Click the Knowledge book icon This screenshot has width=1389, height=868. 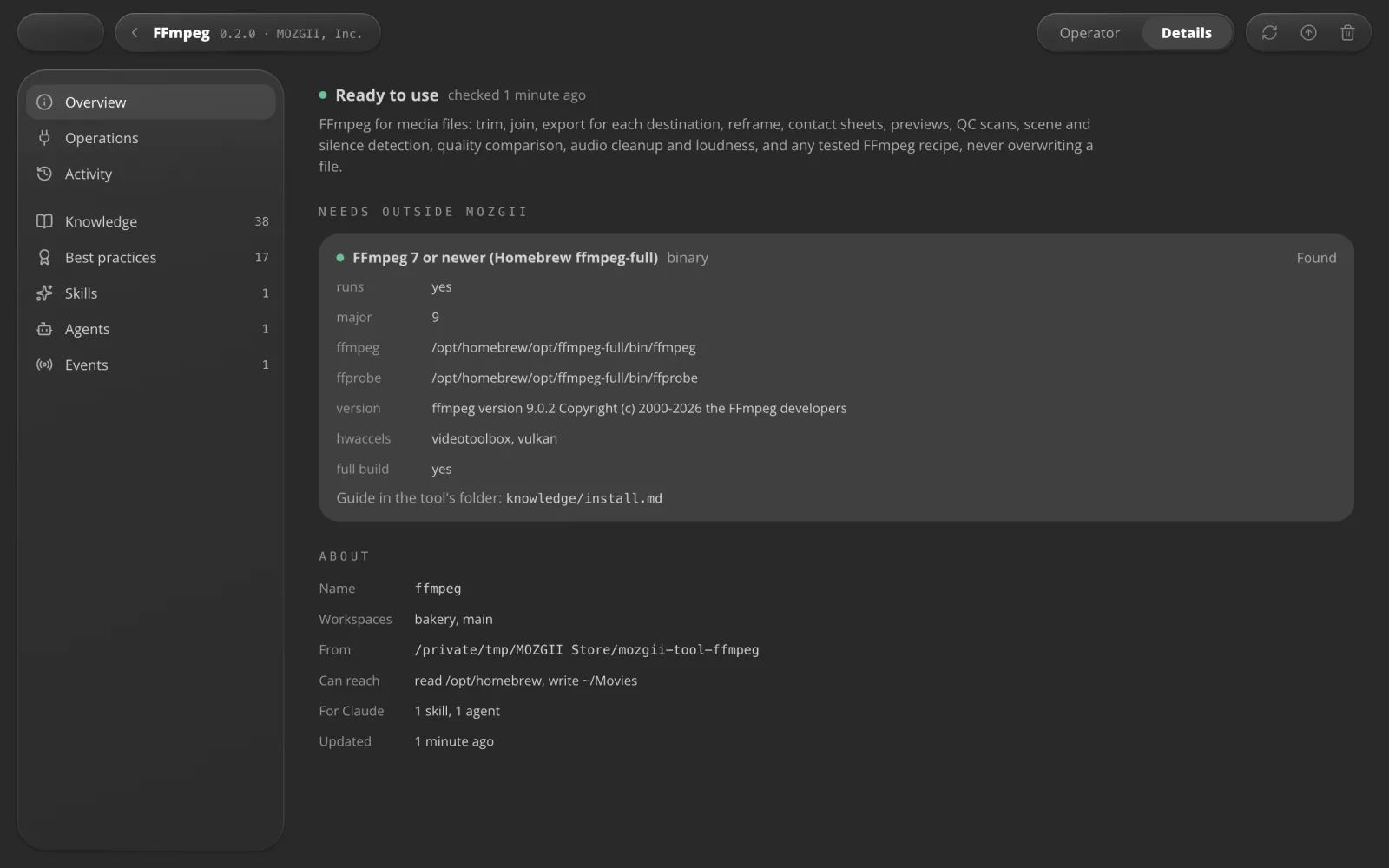click(x=44, y=221)
